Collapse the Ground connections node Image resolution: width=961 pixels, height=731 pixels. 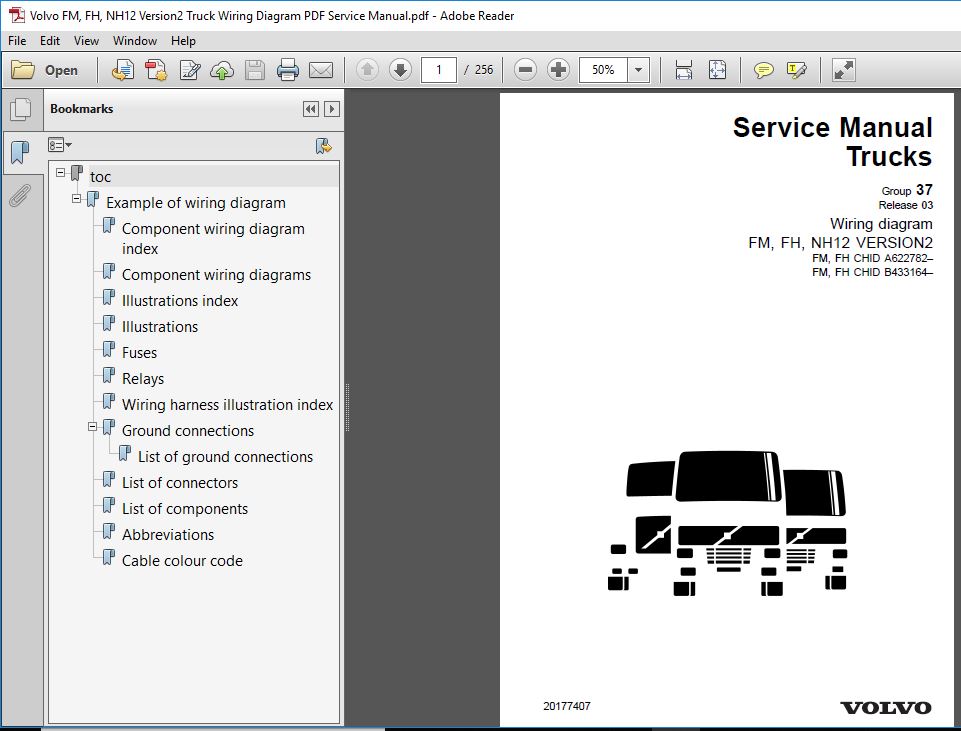click(92, 426)
